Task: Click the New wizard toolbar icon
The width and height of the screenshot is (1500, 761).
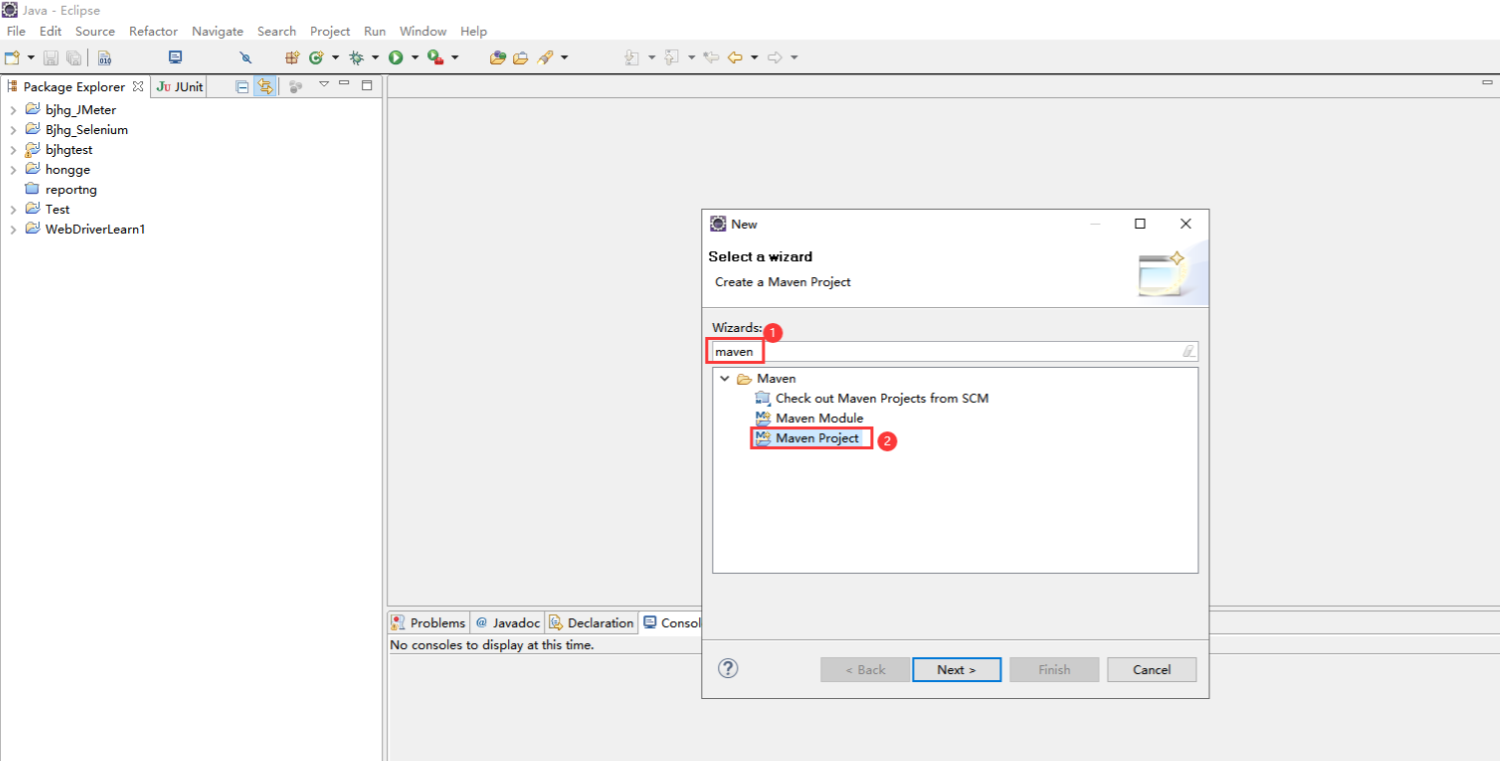Action: pyautogui.click(x=12, y=57)
